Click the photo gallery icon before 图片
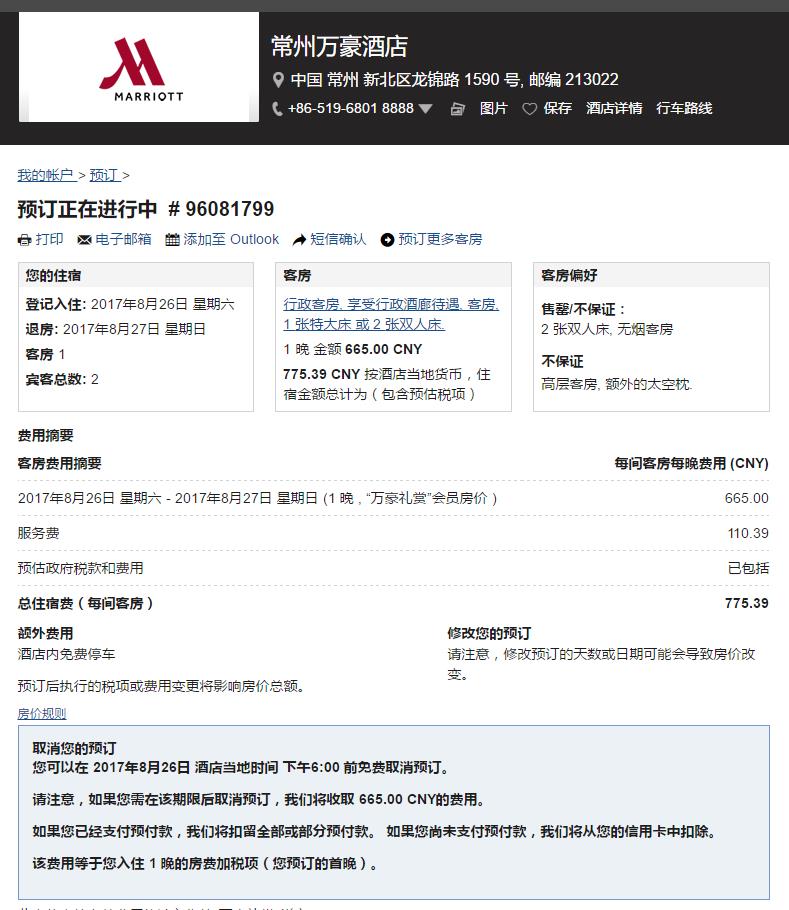This screenshot has height=910, width=789. [x=458, y=109]
